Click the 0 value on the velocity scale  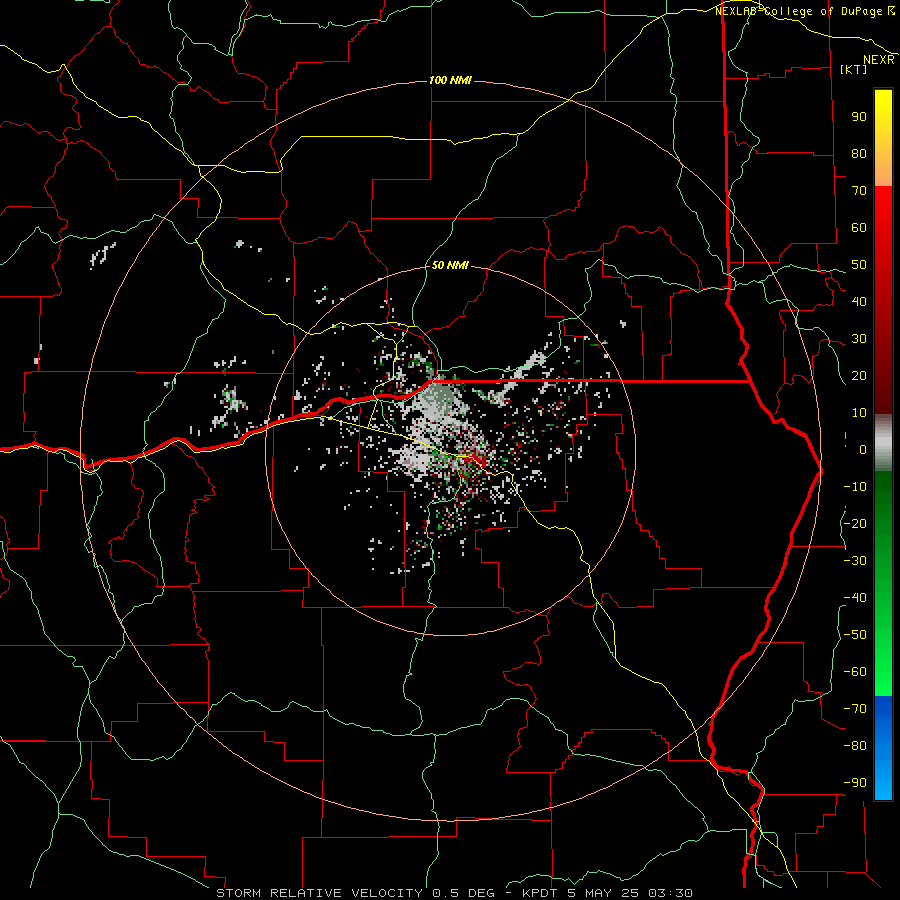[x=863, y=450]
